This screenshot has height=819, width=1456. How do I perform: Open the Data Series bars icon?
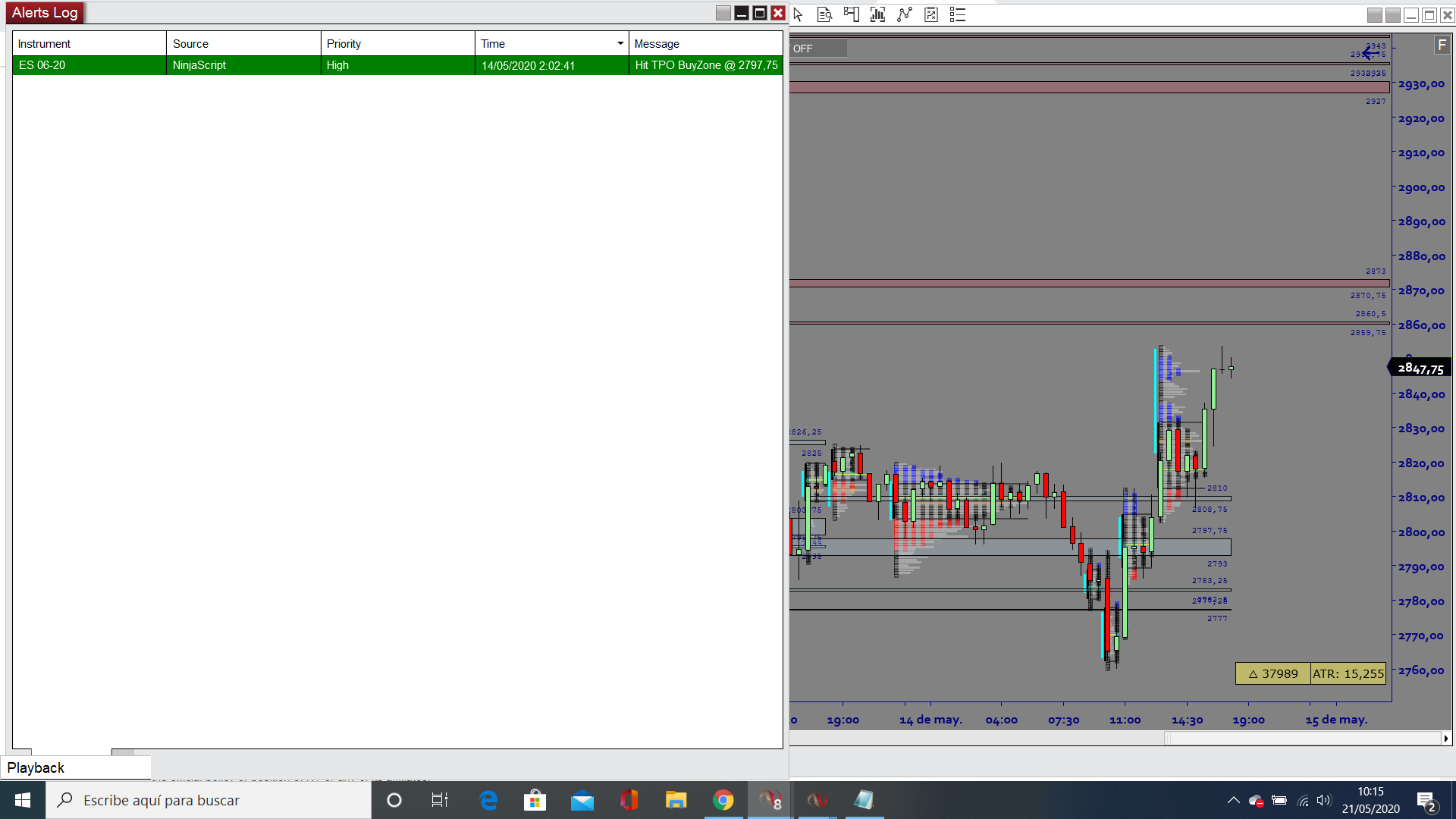point(877,14)
